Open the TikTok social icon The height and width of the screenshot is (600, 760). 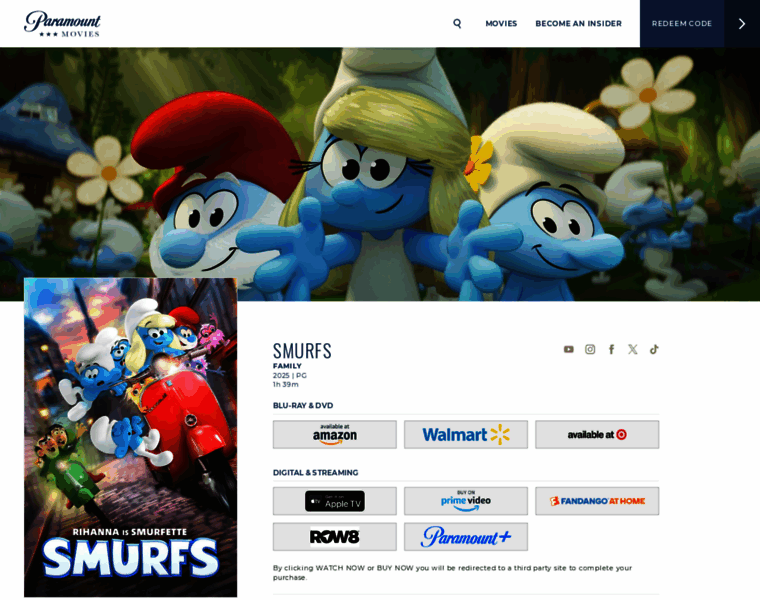(654, 349)
